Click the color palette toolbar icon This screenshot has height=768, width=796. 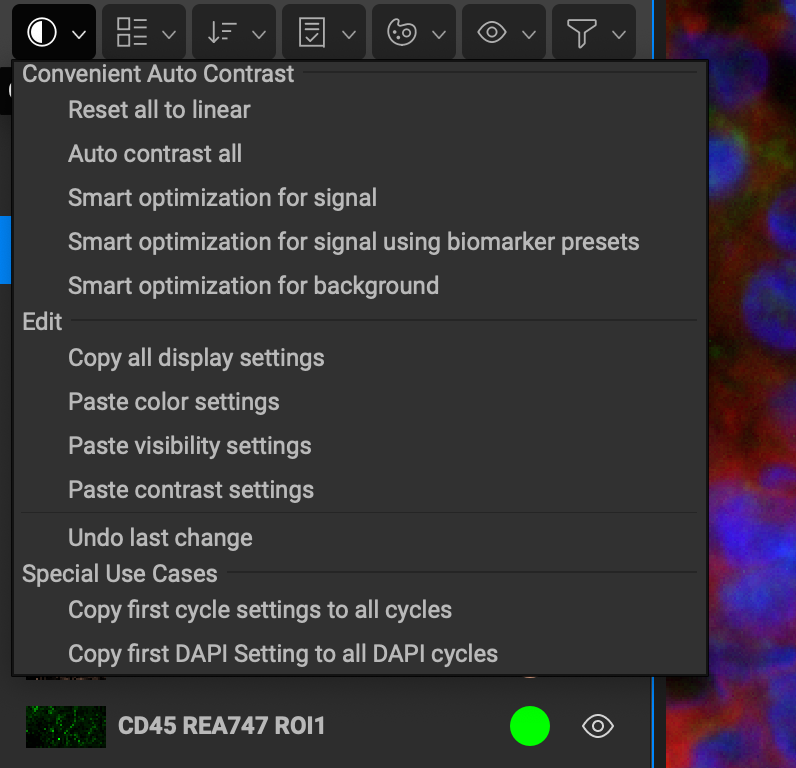pyautogui.click(x=402, y=32)
